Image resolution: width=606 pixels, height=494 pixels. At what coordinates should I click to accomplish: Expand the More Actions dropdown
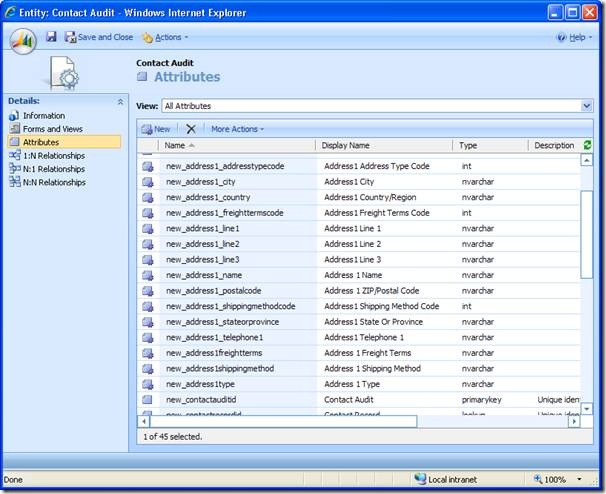[x=237, y=129]
